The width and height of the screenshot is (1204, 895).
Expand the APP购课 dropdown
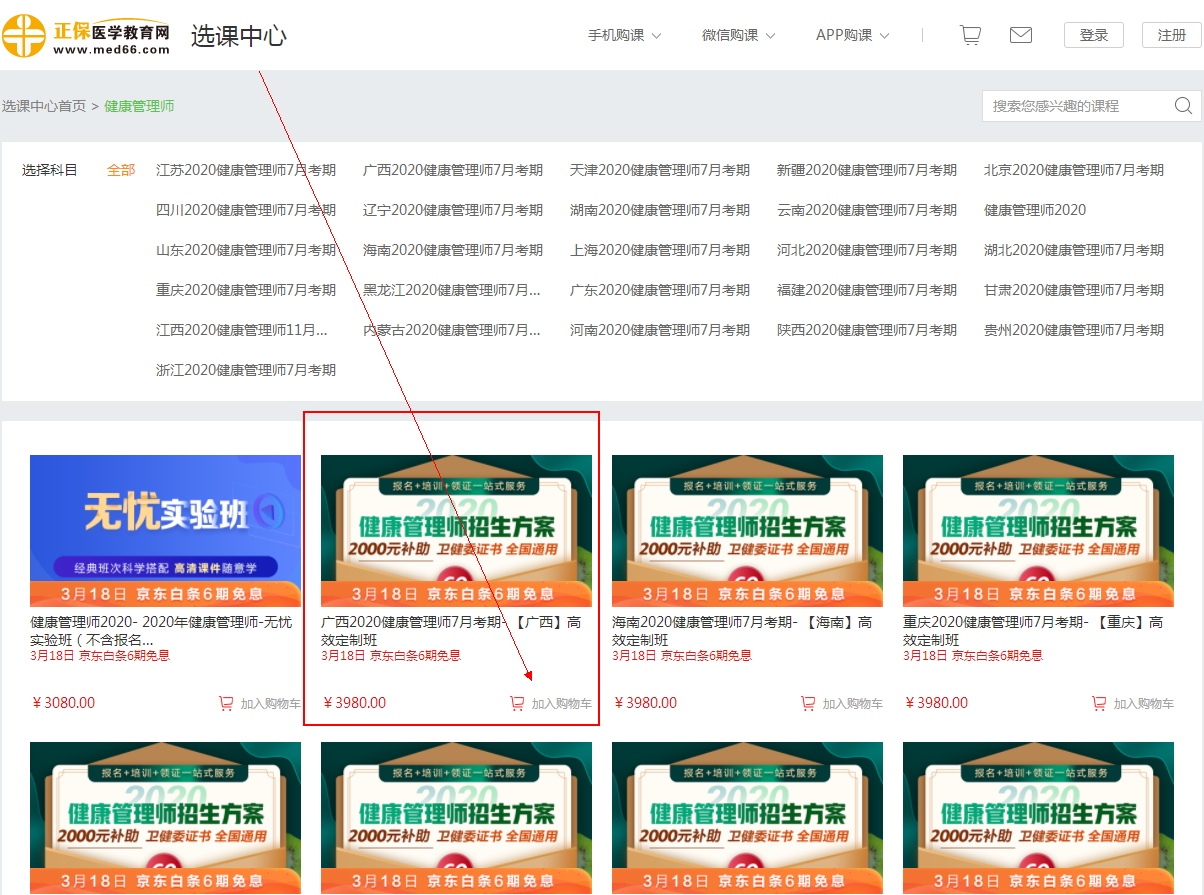(x=852, y=35)
